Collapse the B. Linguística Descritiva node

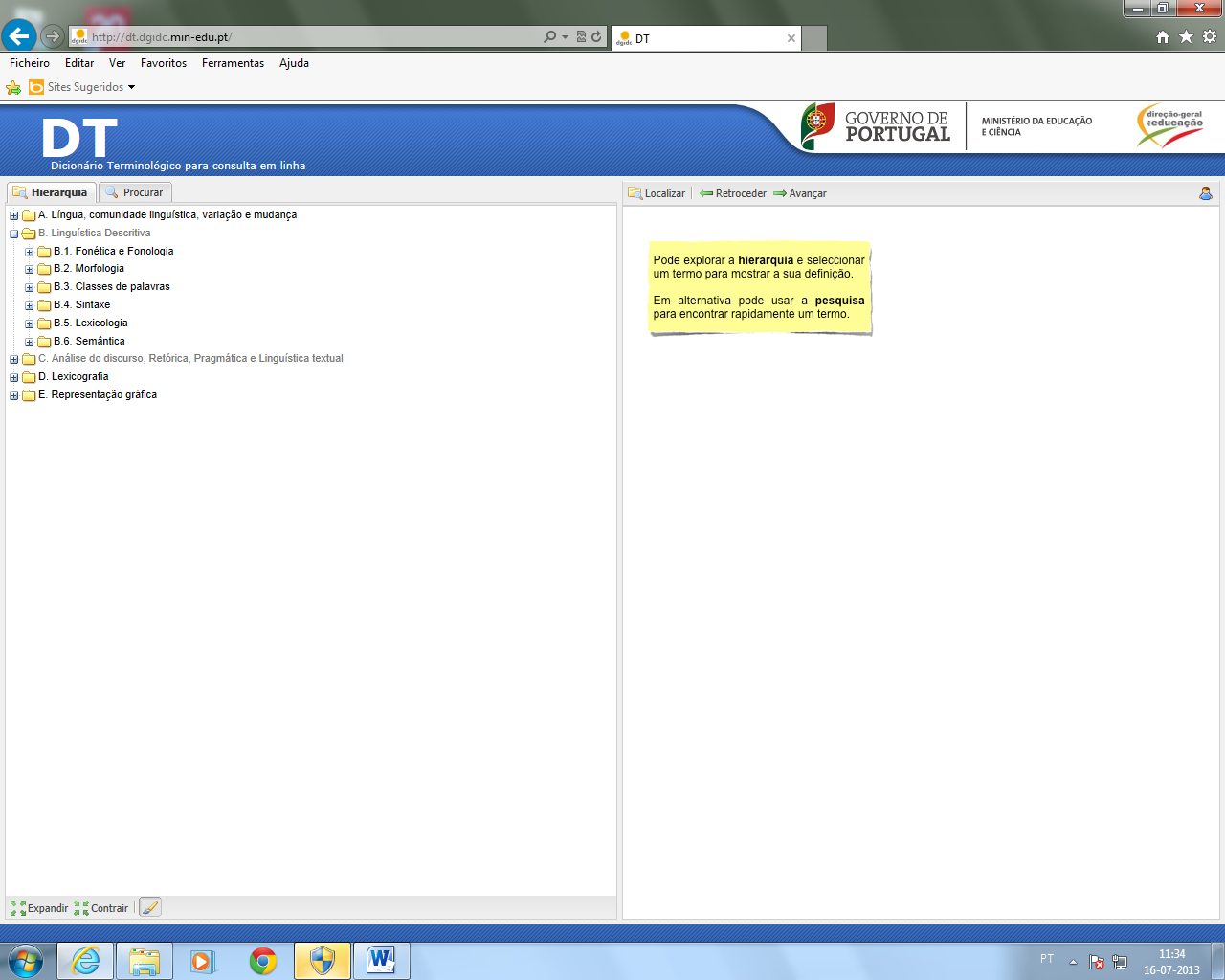[x=14, y=234]
